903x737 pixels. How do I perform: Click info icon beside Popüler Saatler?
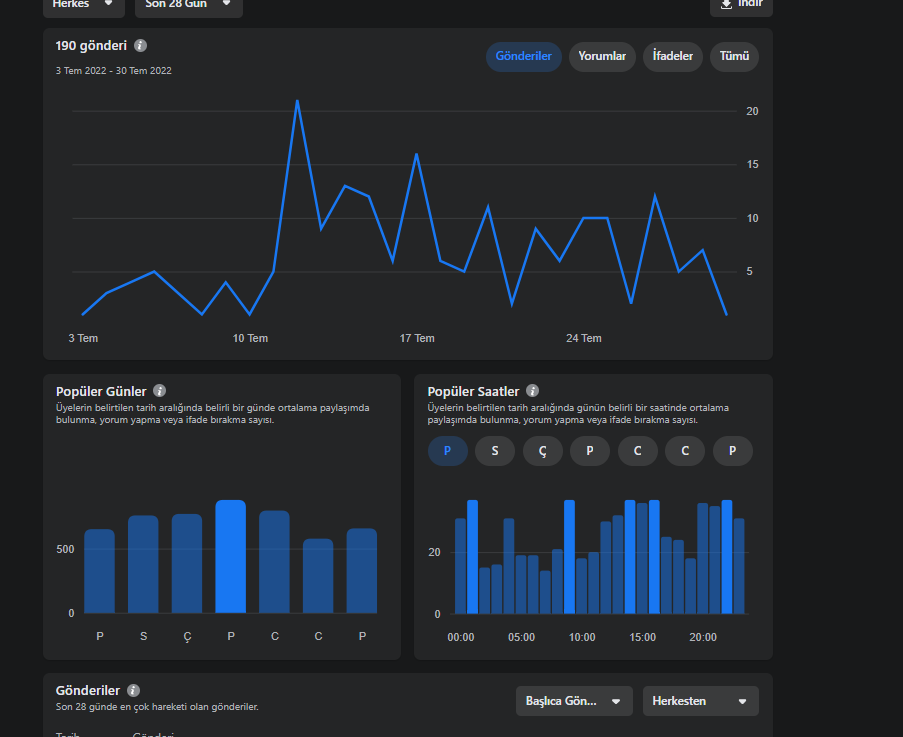click(x=533, y=391)
